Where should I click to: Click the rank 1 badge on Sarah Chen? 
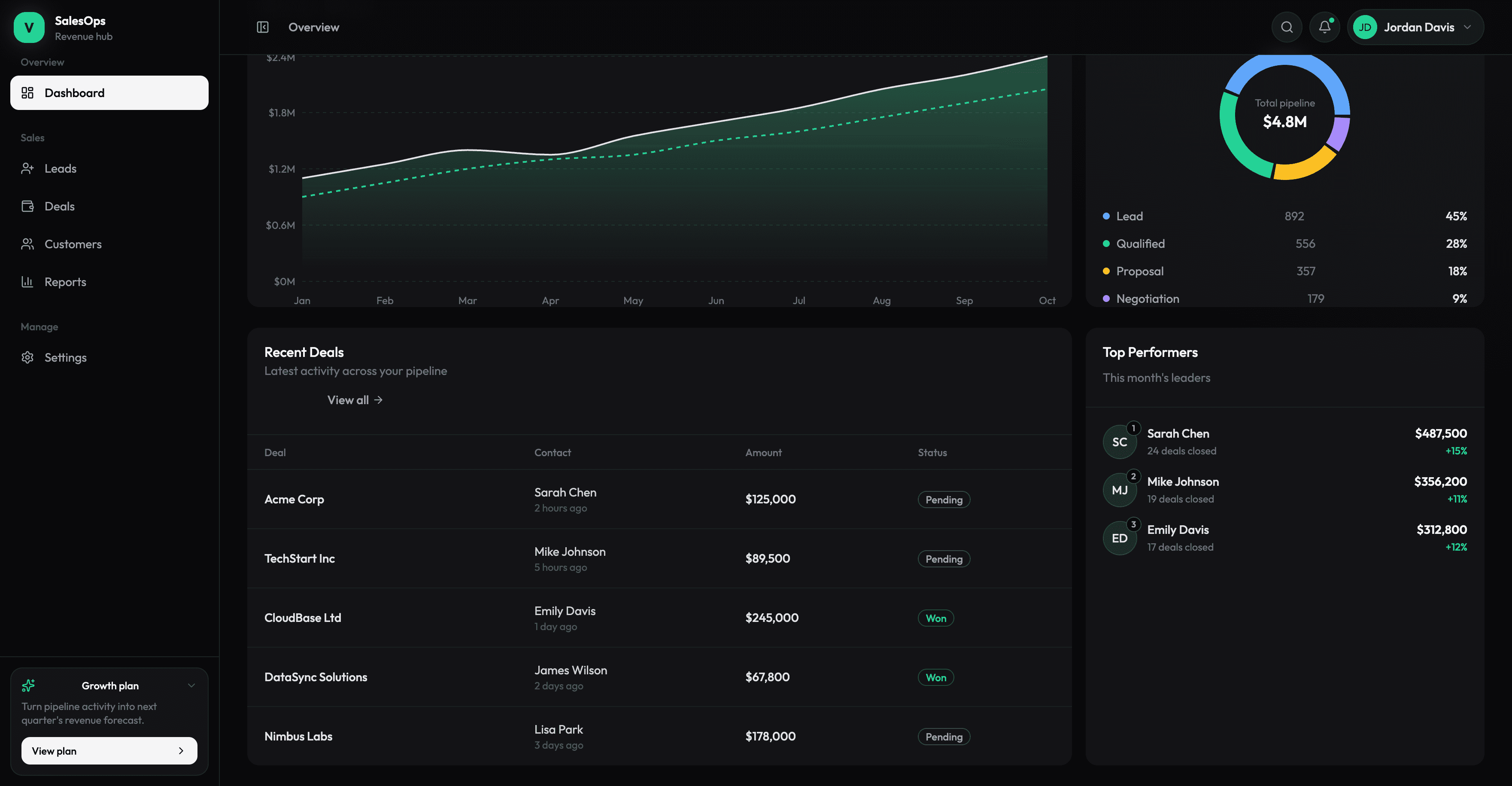click(1133, 428)
